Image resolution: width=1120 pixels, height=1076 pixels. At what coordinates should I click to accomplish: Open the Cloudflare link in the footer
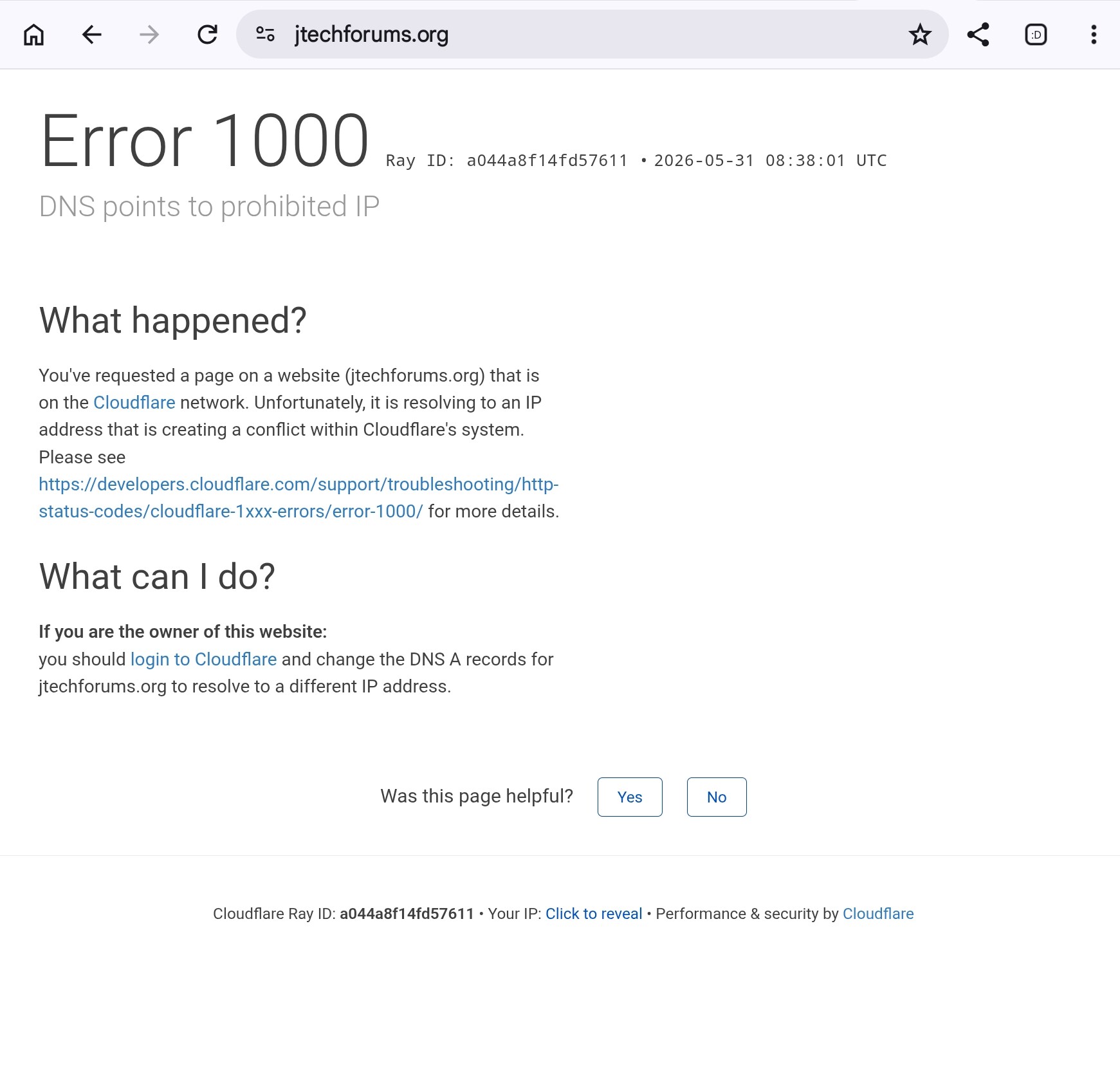click(x=878, y=914)
